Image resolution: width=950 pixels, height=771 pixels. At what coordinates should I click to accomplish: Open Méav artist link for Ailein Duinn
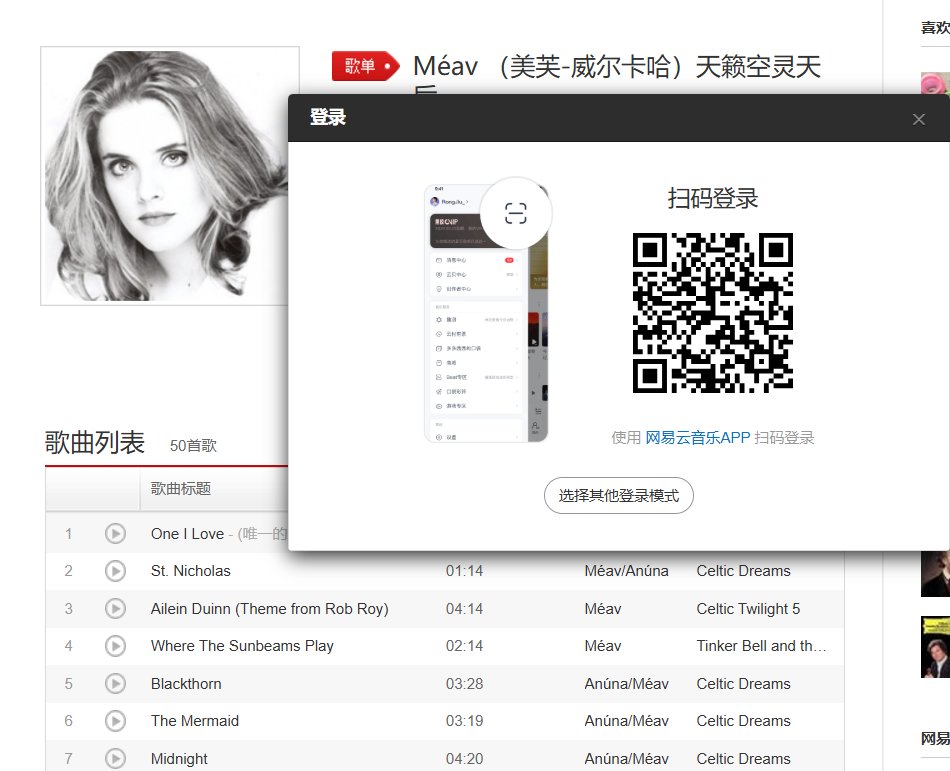[x=603, y=609]
